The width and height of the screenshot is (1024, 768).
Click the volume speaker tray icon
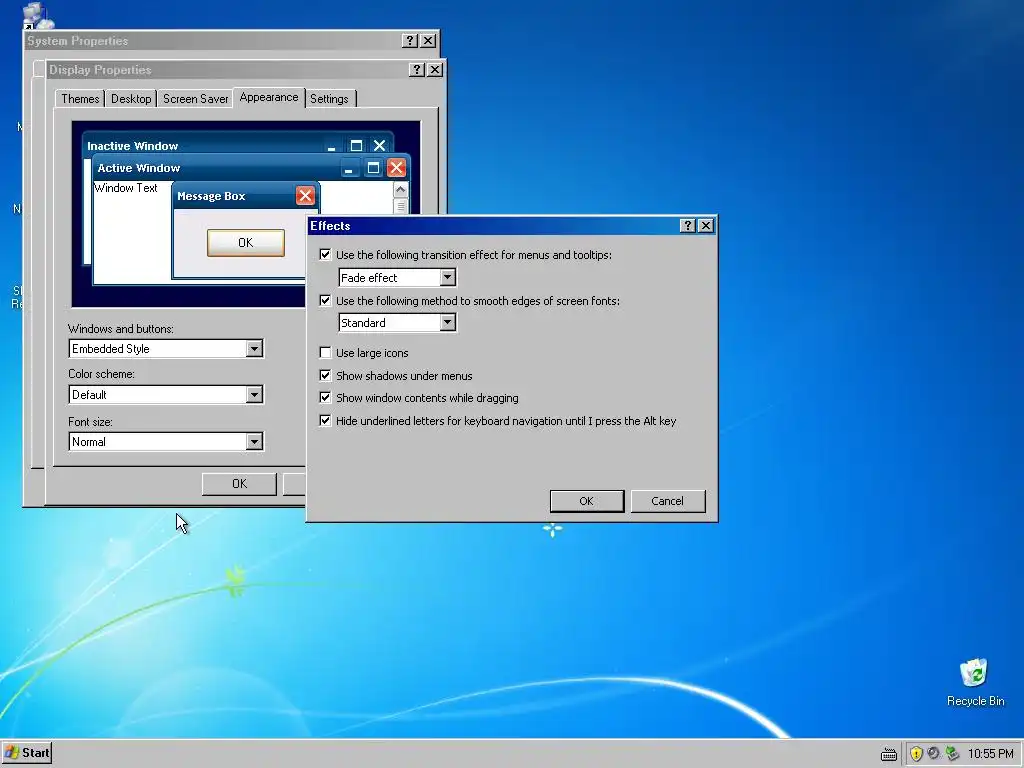pyautogui.click(x=934, y=754)
